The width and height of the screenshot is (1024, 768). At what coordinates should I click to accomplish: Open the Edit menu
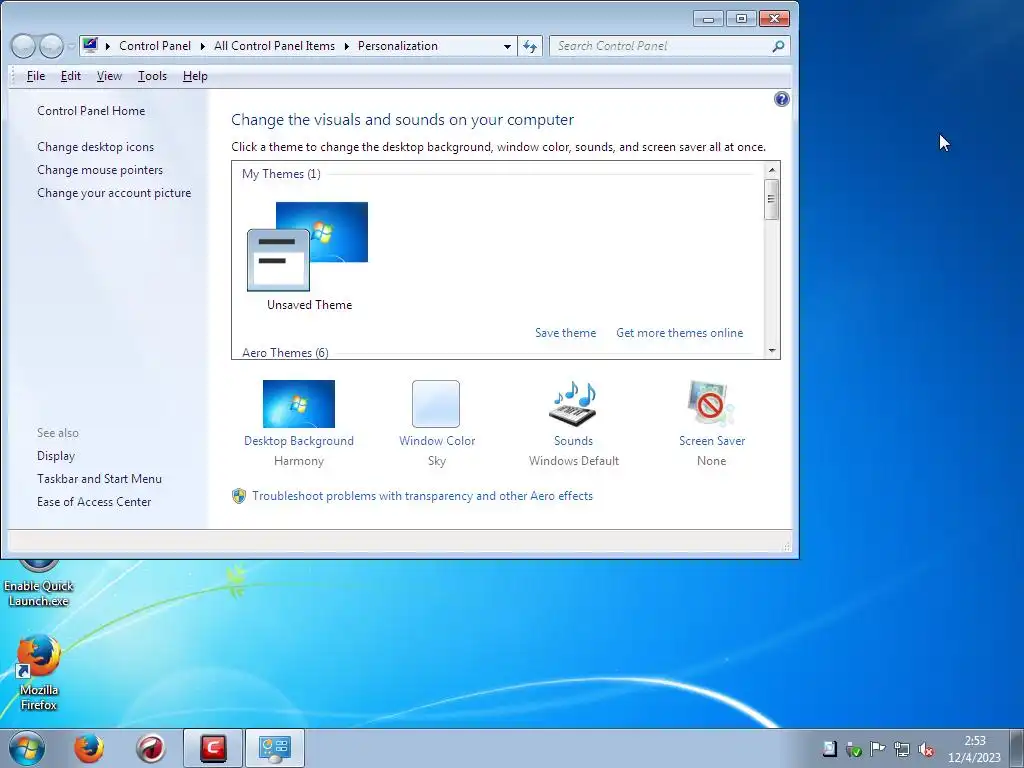pos(71,76)
